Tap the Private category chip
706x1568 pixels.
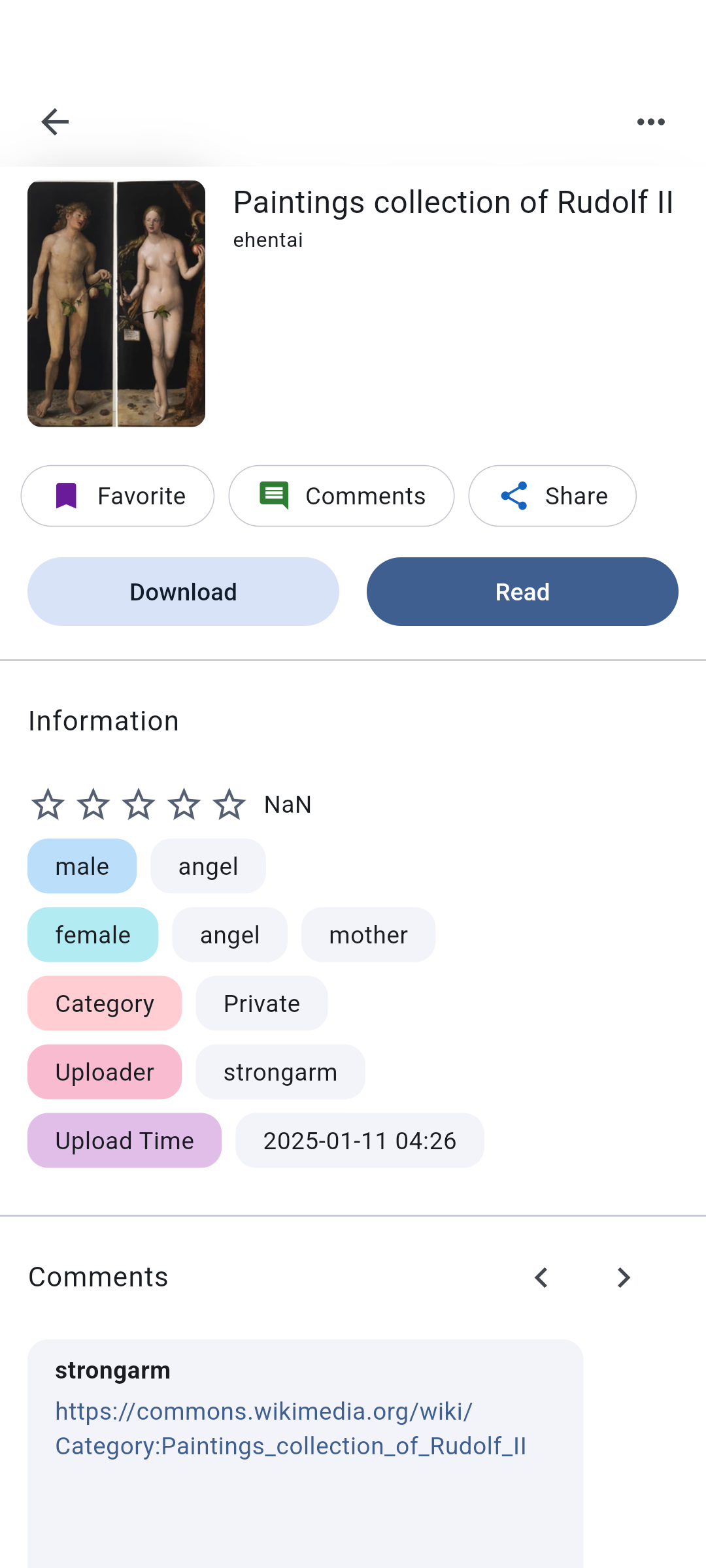261,1004
